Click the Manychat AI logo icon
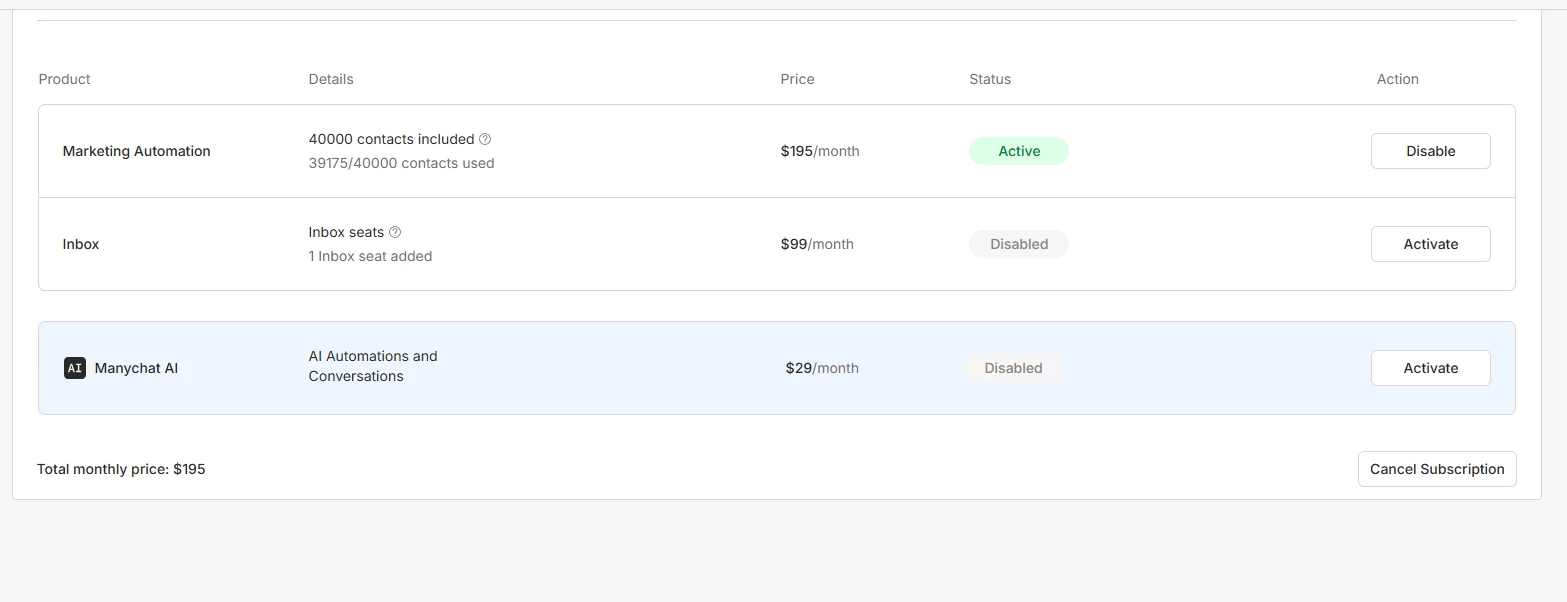Image resolution: width=1567 pixels, height=602 pixels. 75,368
